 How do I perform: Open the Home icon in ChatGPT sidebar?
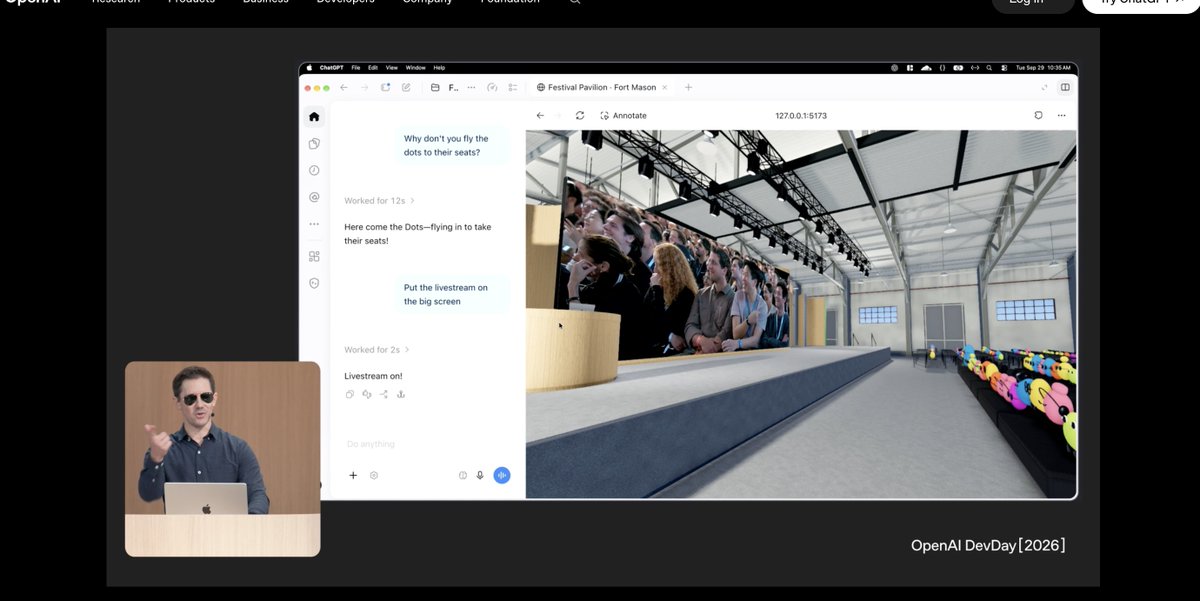click(x=314, y=117)
